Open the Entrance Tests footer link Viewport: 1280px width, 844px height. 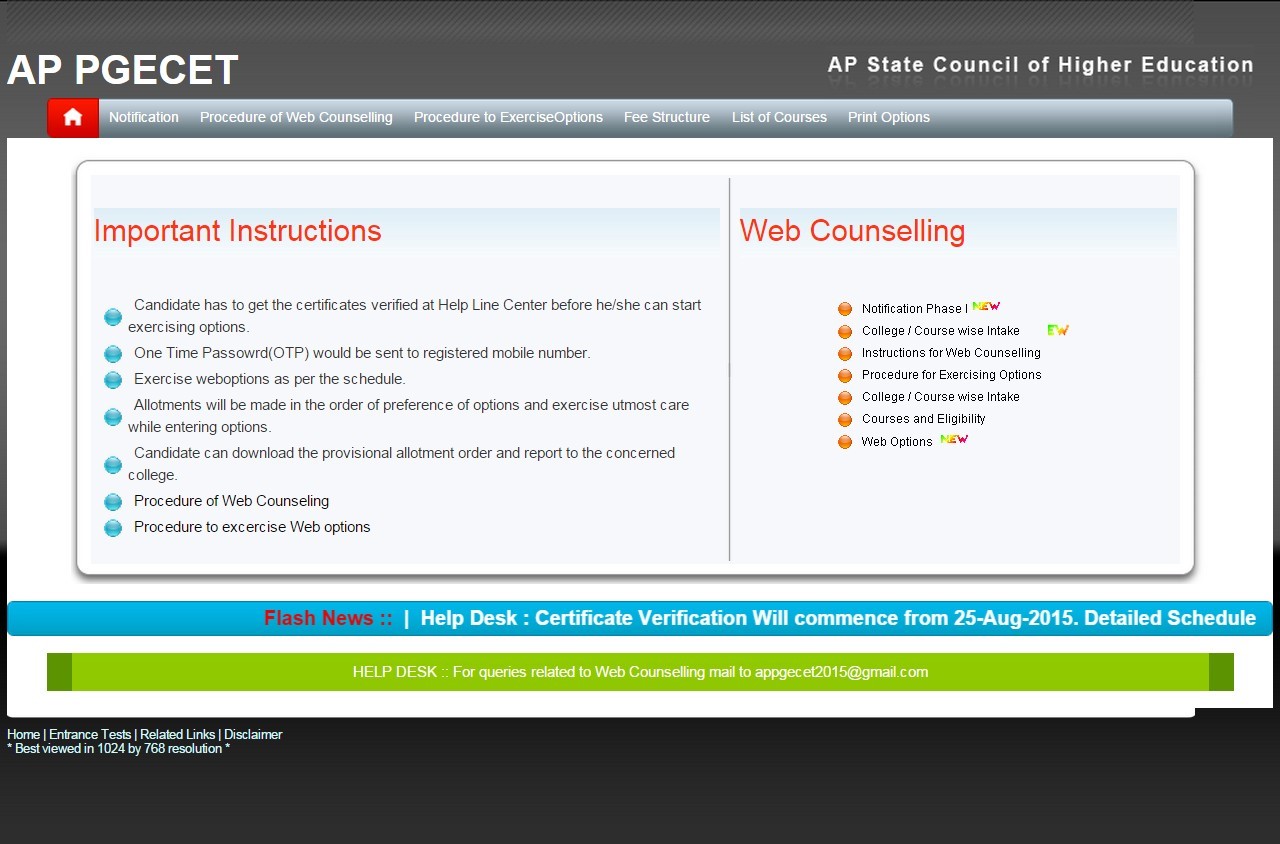coord(90,735)
